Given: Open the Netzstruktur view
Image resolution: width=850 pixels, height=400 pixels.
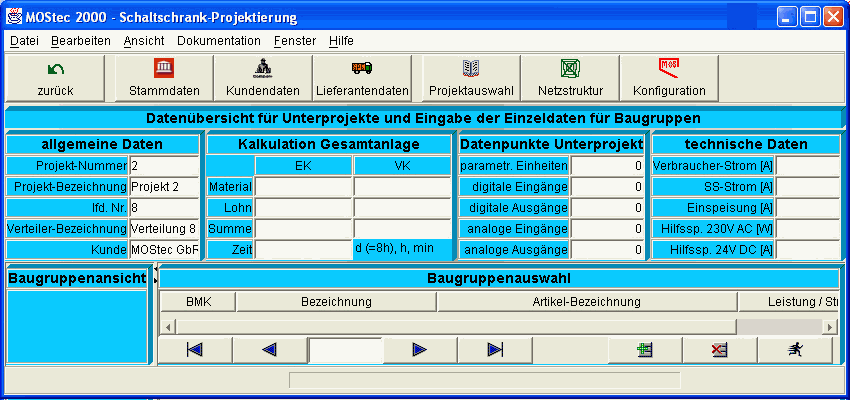Looking at the screenshot, I should [570, 78].
